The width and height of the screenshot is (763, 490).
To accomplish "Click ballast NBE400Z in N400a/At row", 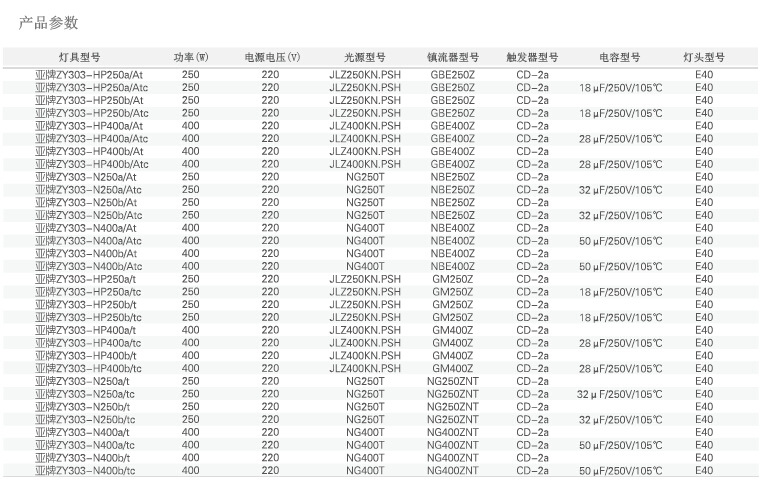I will (x=453, y=228).
